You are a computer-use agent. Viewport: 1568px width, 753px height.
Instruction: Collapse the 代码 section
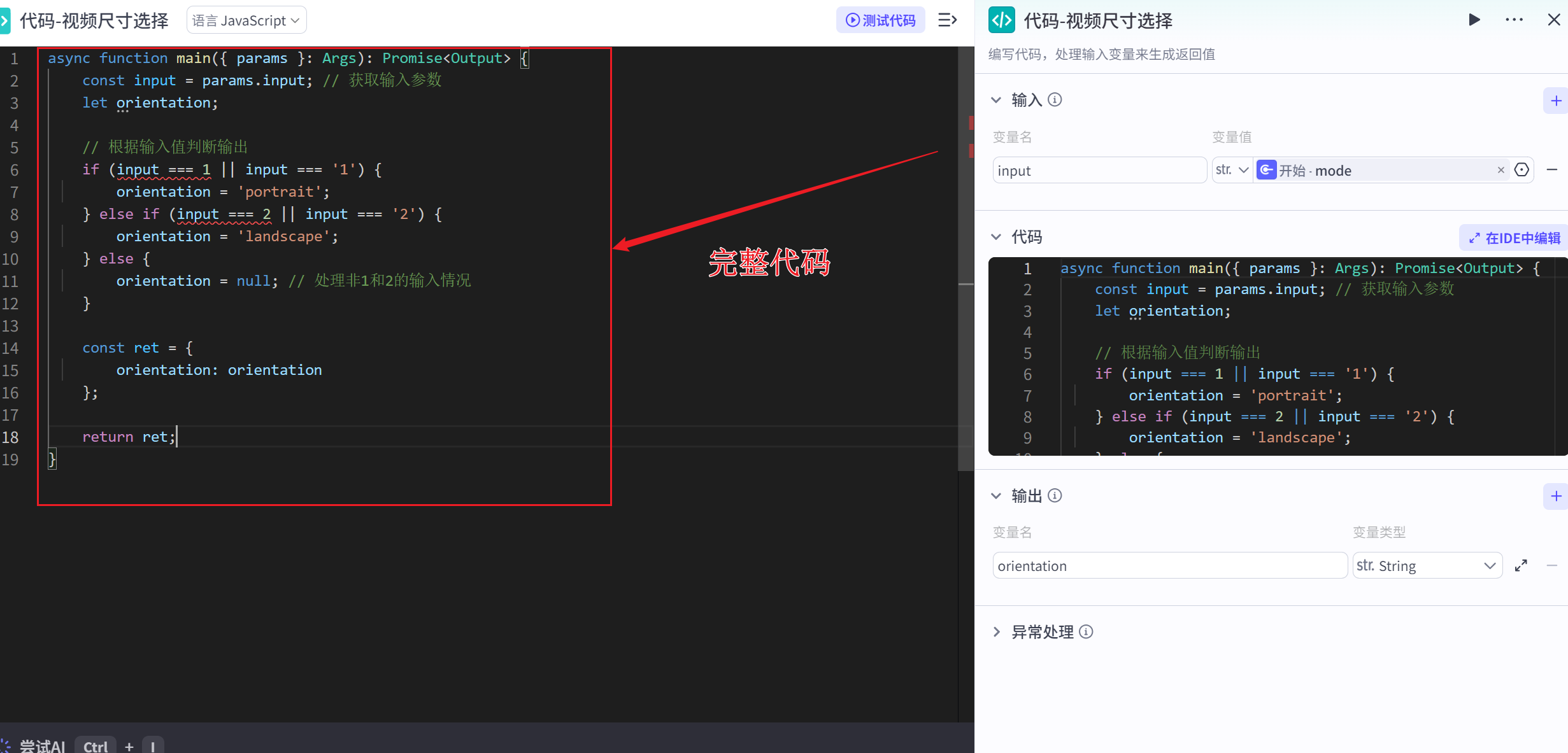[x=997, y=236]
